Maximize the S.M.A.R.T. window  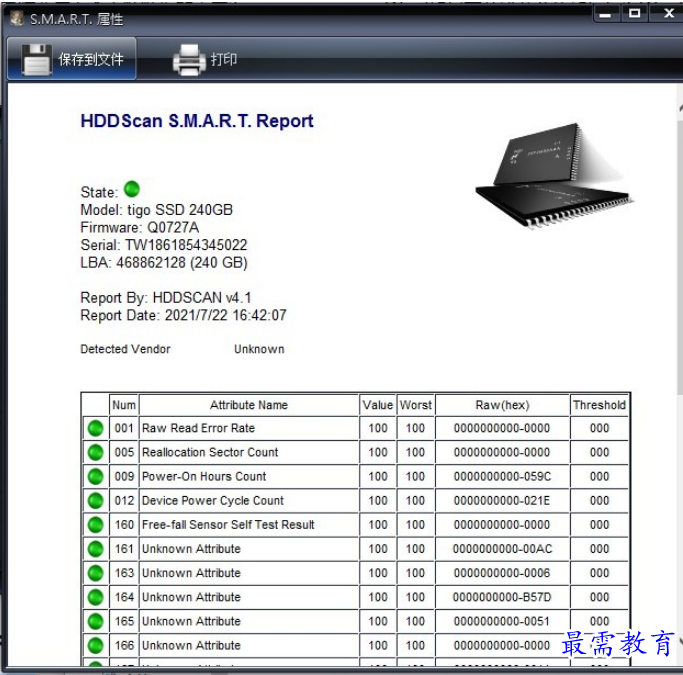[635, 14]
